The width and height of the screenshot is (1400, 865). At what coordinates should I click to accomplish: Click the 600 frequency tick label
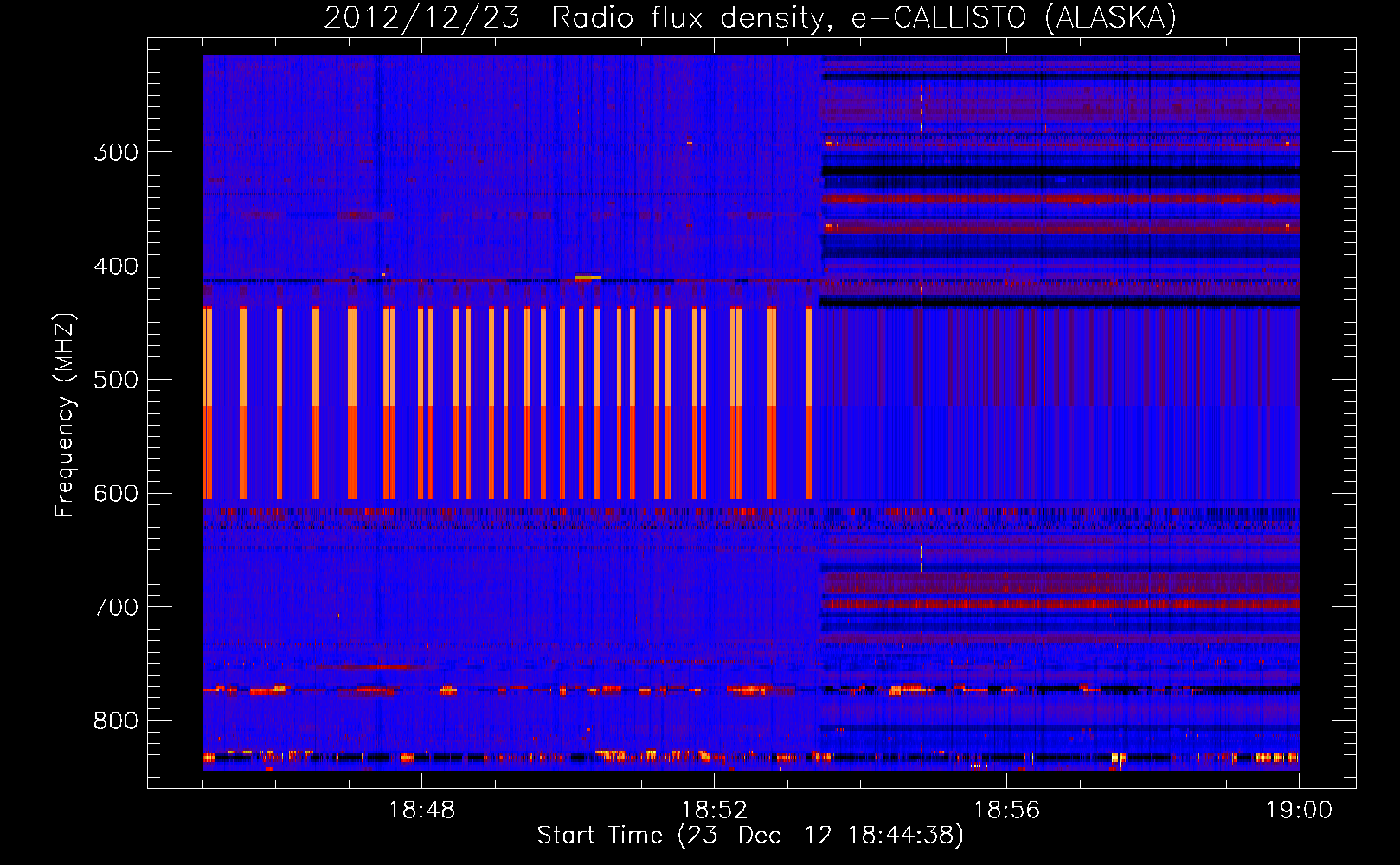[116, 494]
